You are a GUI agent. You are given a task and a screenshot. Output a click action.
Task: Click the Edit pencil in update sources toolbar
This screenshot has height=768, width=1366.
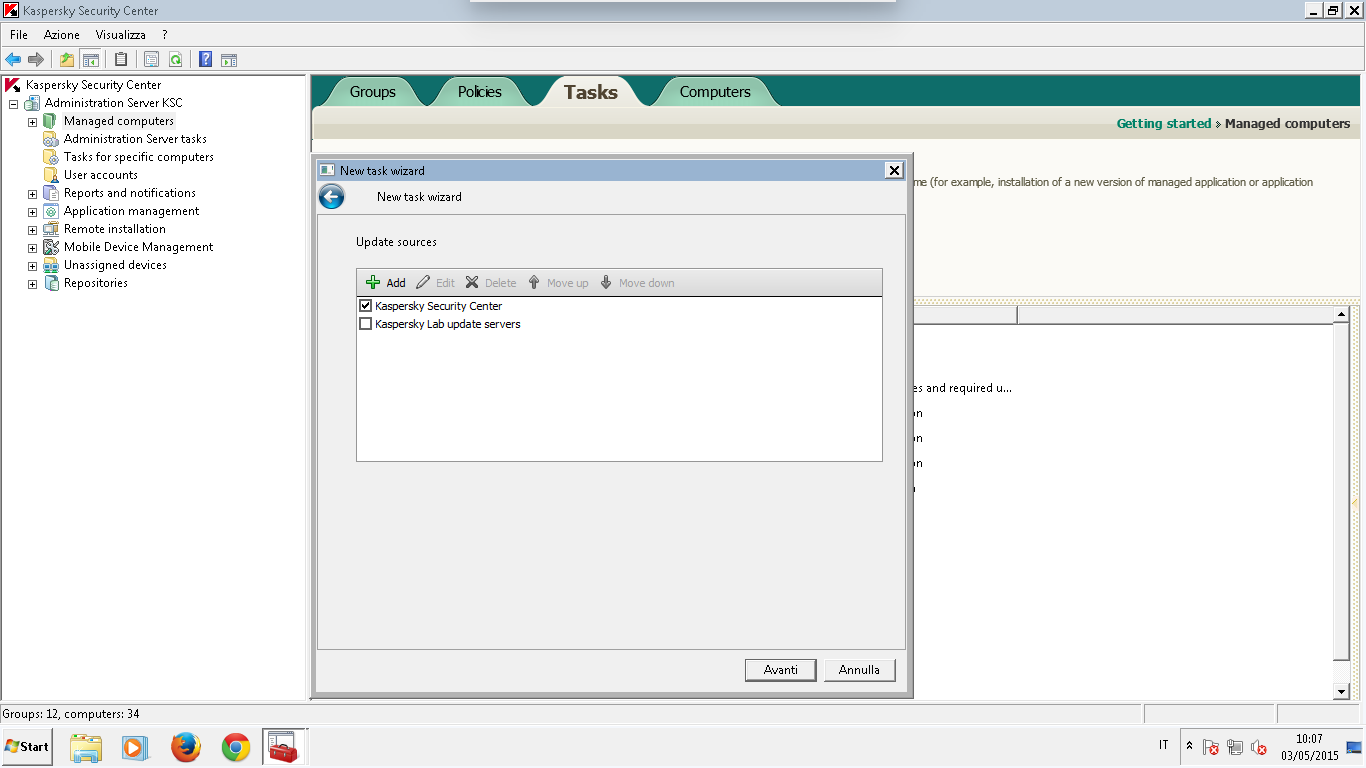point(435,283)
